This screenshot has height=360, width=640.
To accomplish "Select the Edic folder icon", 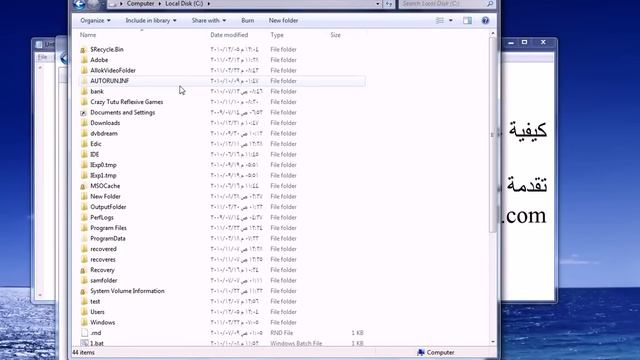I will pos(84,144).
